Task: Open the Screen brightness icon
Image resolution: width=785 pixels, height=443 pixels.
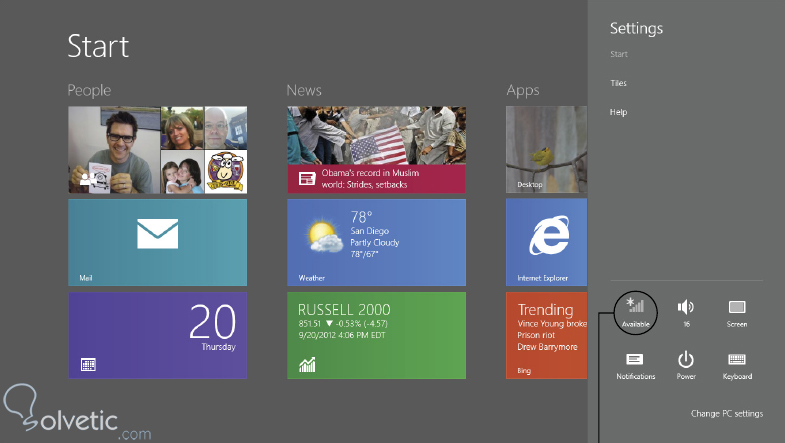Action: (x=737, y=307)
